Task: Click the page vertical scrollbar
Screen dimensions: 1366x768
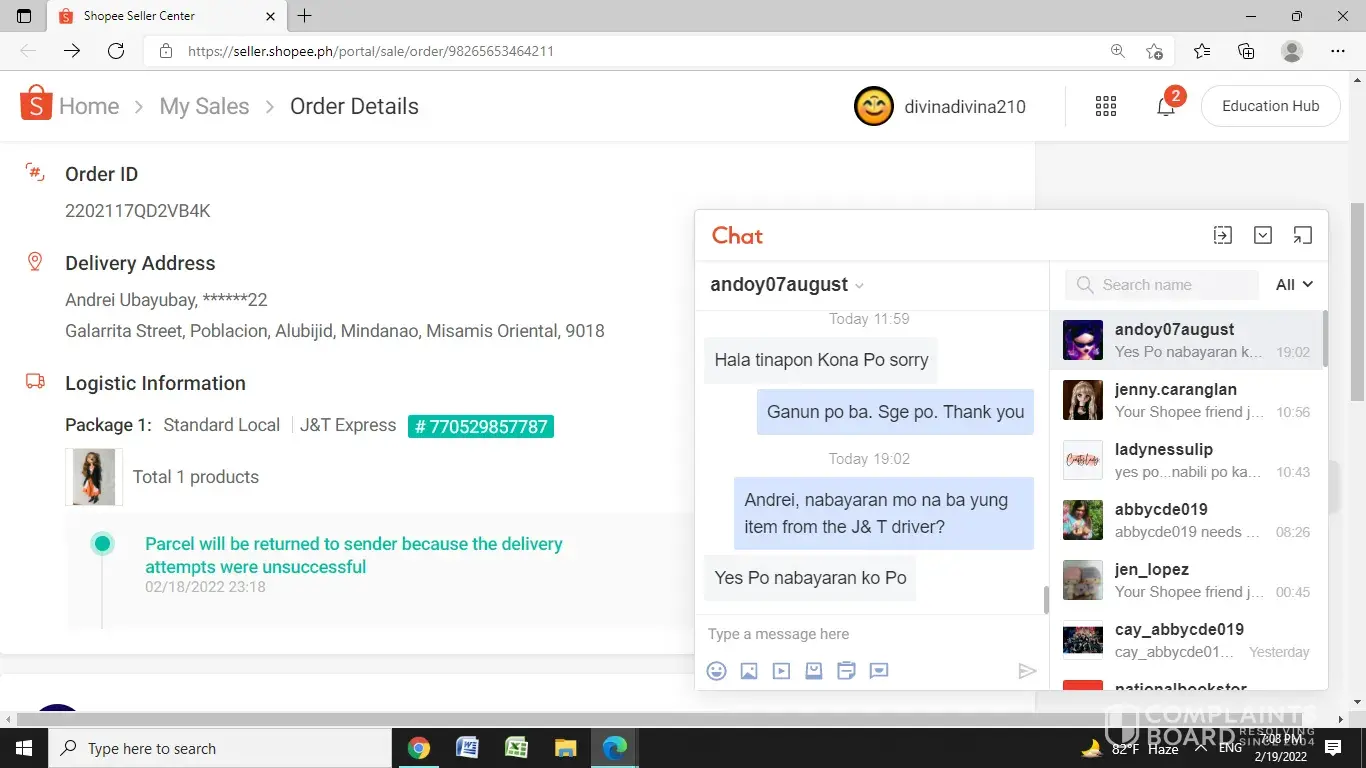Action: tap(1358, 300)
